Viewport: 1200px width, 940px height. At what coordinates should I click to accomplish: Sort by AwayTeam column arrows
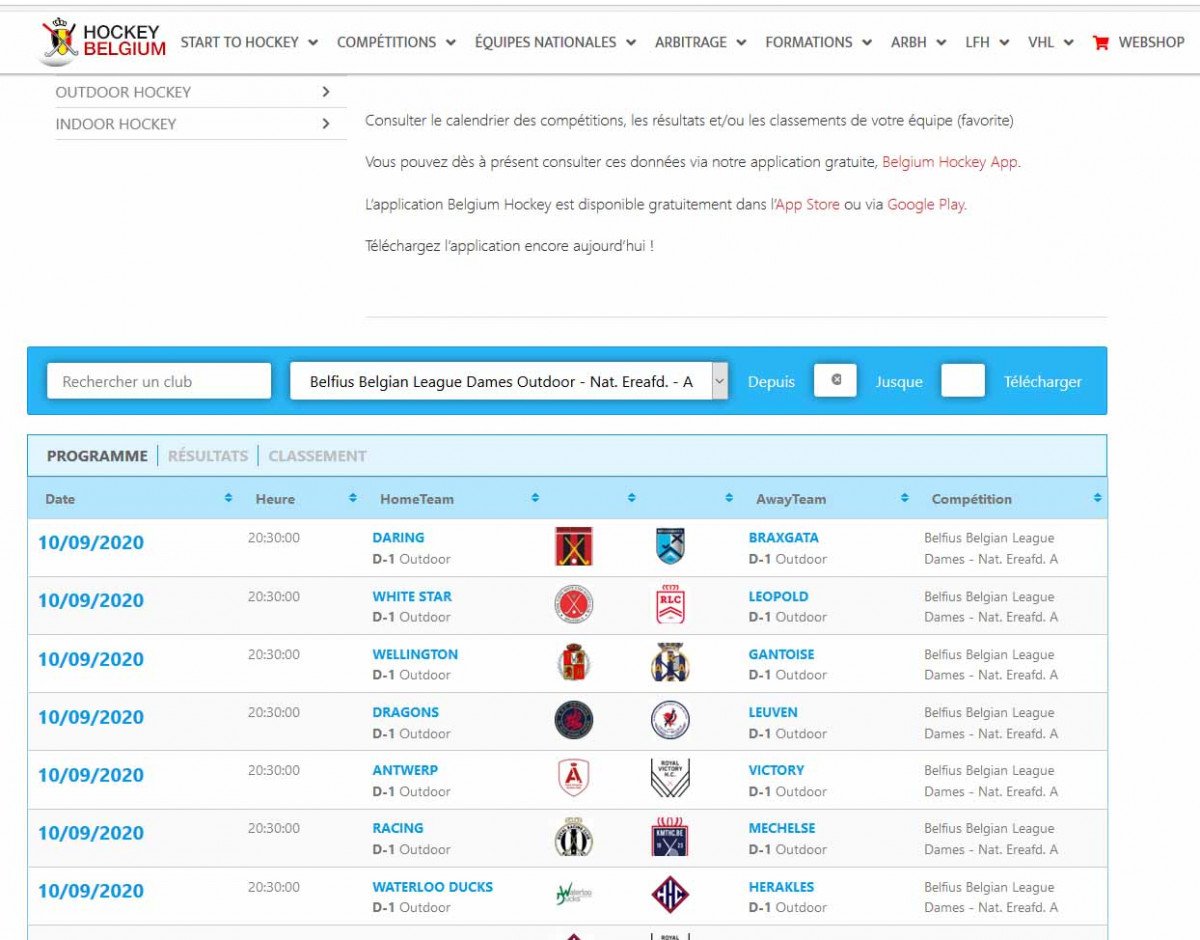pyautogui.click(x=904, y=498)
